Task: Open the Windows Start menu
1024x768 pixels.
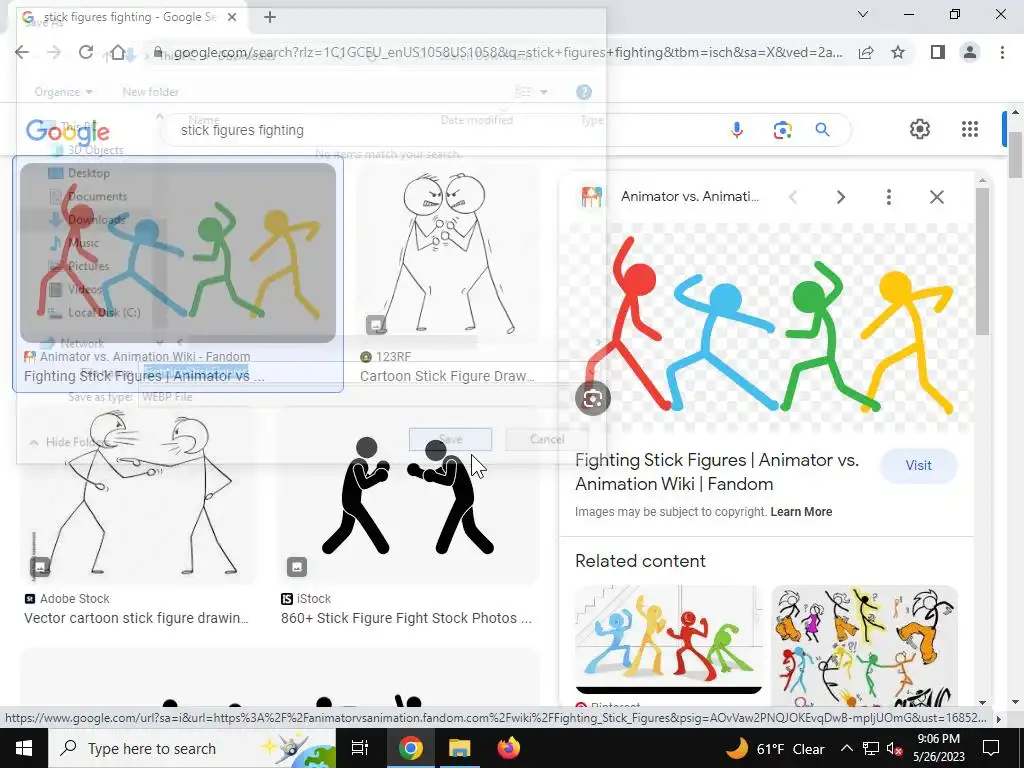Action: click(x=24, y=748)
